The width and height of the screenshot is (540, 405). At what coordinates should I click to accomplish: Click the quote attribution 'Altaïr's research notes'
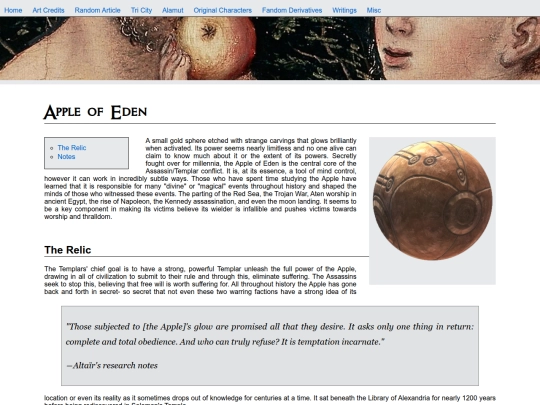[112, 365]
